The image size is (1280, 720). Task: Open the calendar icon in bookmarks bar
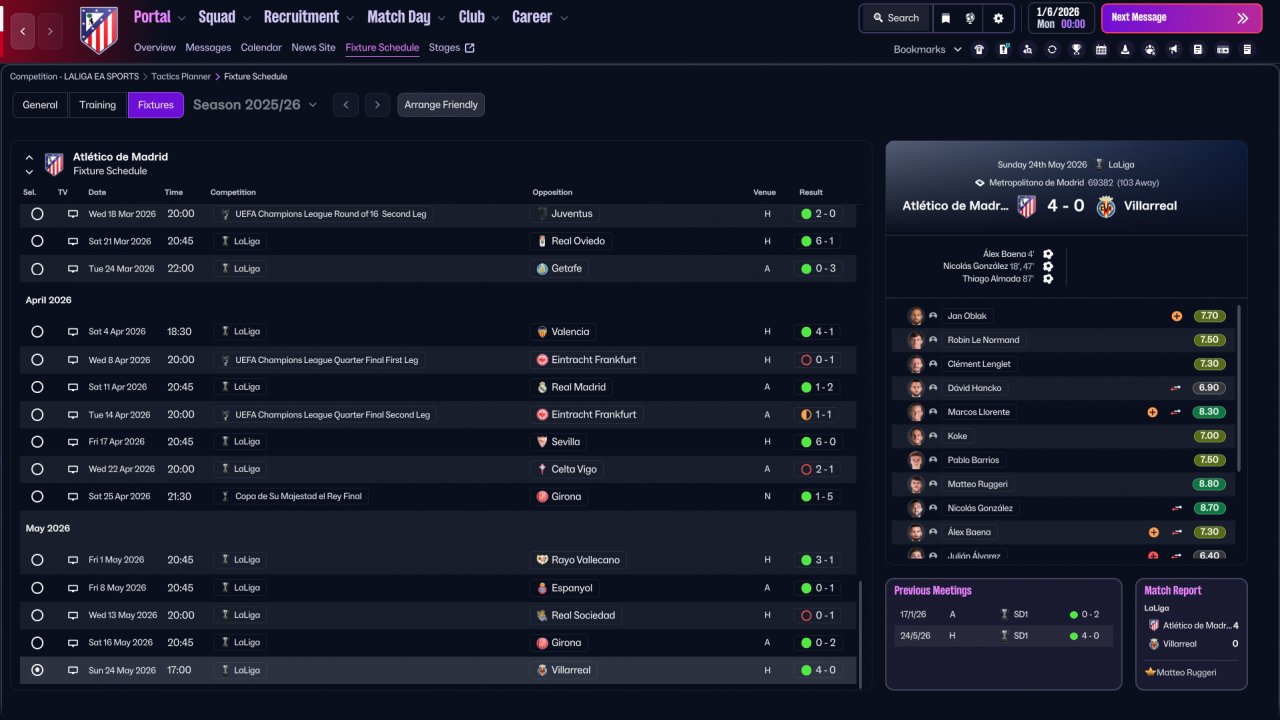coord(1101,49)
